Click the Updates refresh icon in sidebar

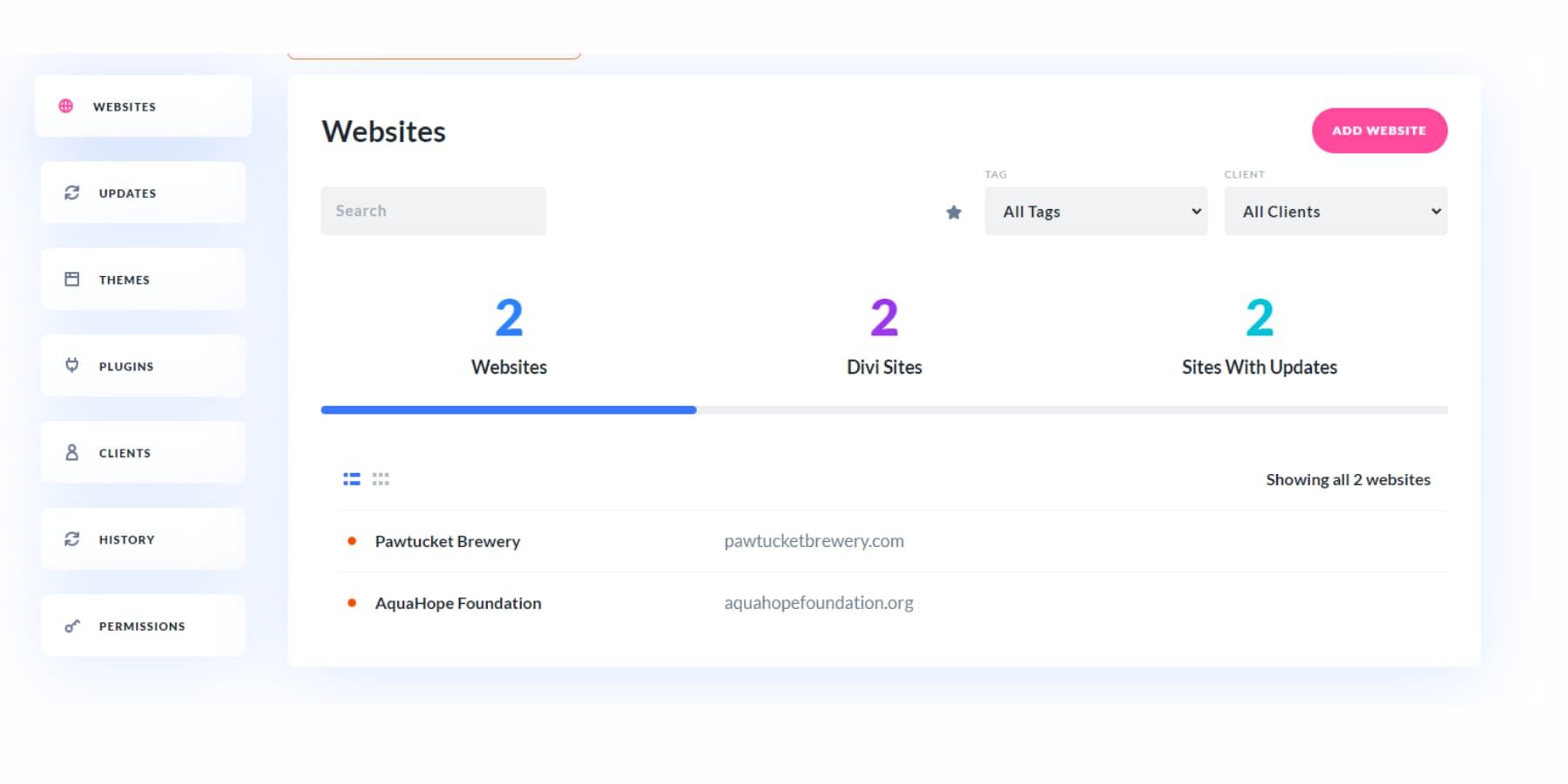[72, 193]
